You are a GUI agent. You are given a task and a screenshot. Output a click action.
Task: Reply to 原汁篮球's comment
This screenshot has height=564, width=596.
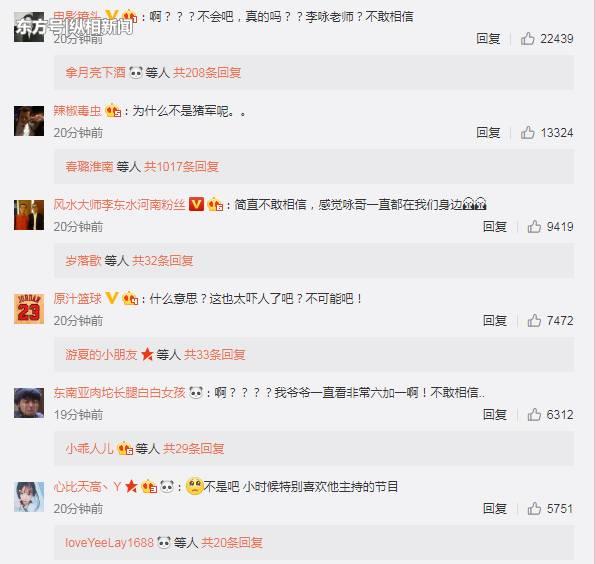pyautogui.click(x=495, y=321)
